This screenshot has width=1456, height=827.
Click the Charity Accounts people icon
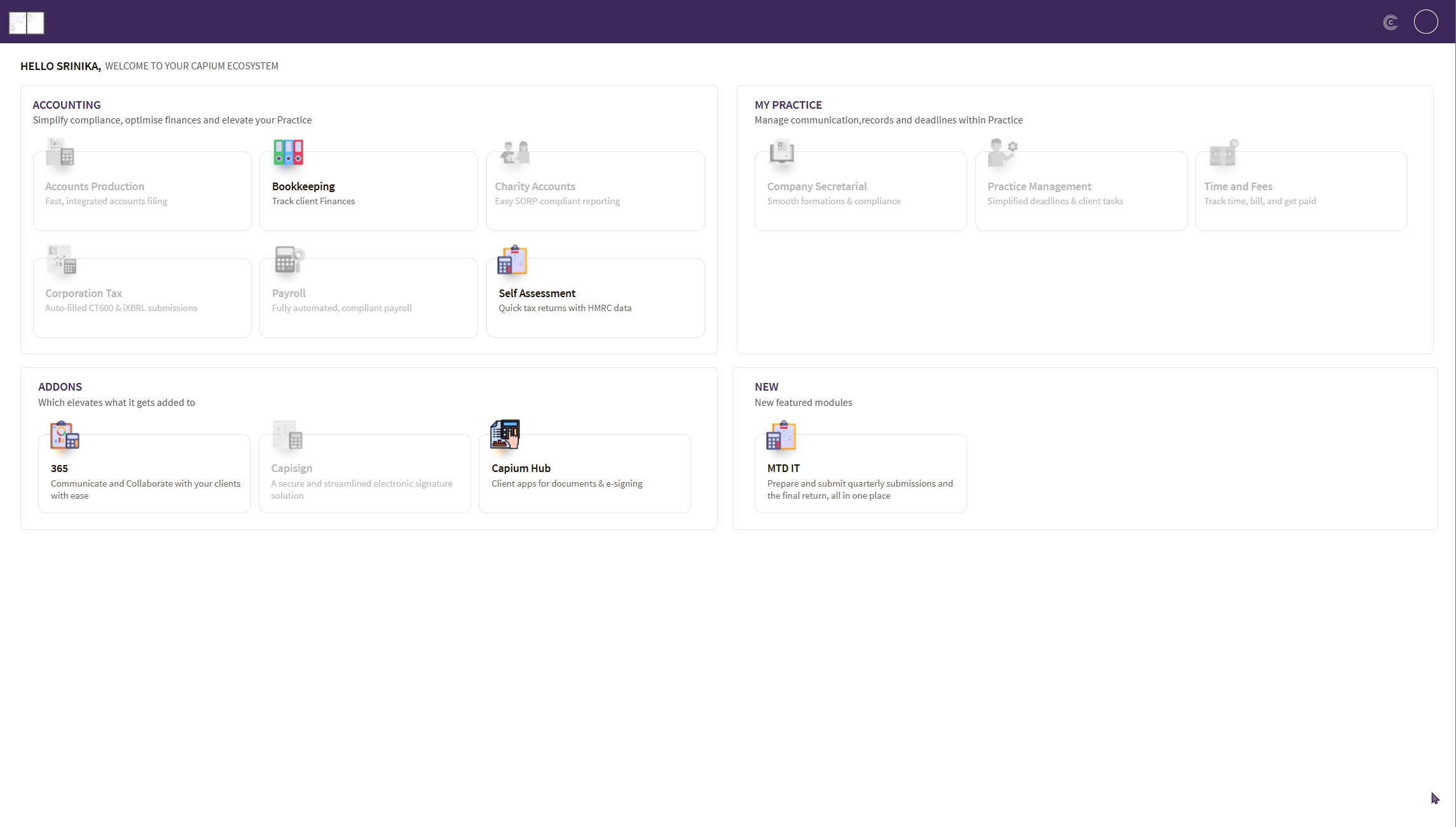tap(514, 153)
